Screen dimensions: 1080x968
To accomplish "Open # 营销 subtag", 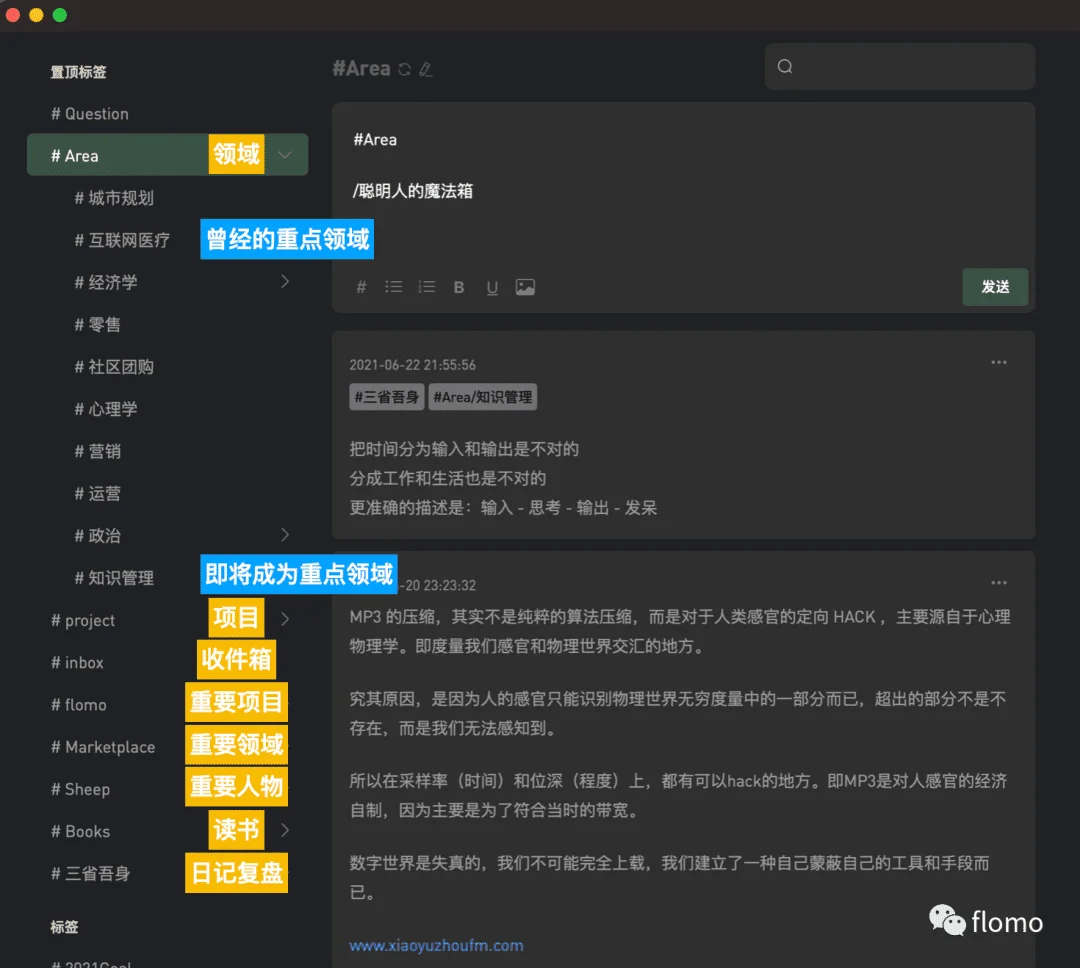I will (97, 451).
